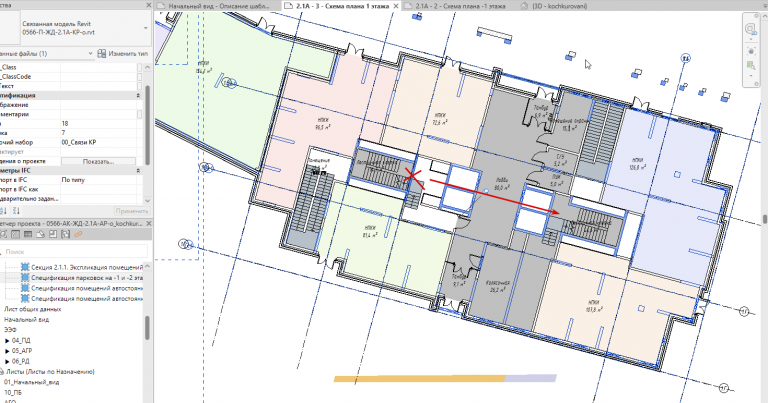Click Применить (Apply) button
The height and width of the screenshot is (403, 768).
[132, 211]
